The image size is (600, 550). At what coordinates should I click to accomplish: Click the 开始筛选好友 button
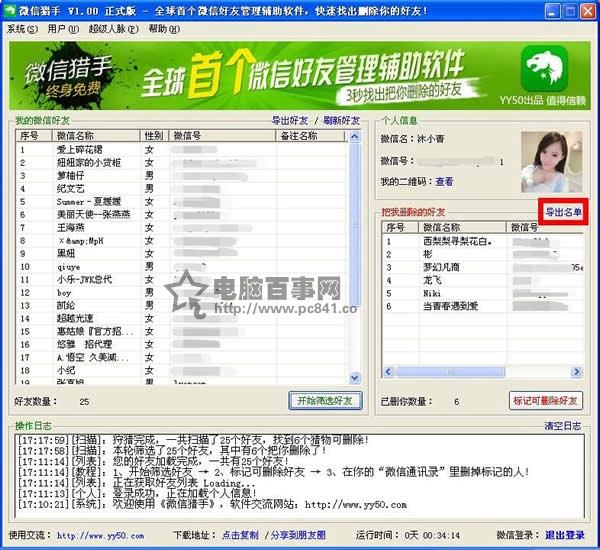pos(325,401)
